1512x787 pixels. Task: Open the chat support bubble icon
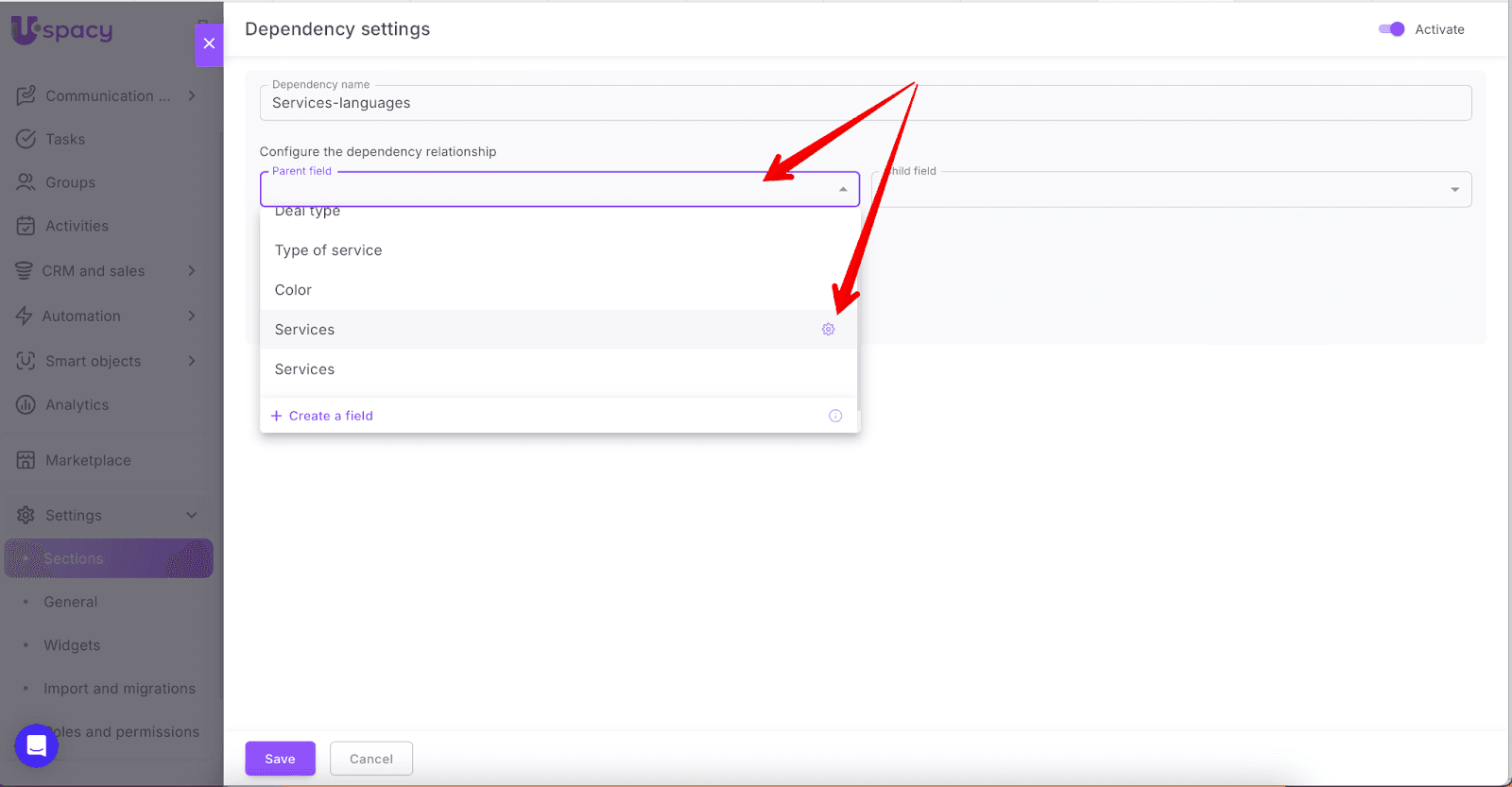point(37,745)
